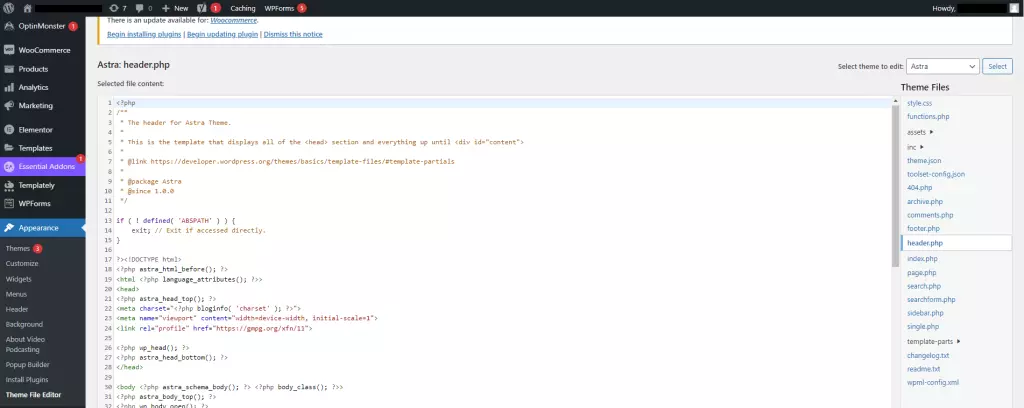Click the Essential Addons icon
The image size is (1024, 408).
tap(9, 166)
